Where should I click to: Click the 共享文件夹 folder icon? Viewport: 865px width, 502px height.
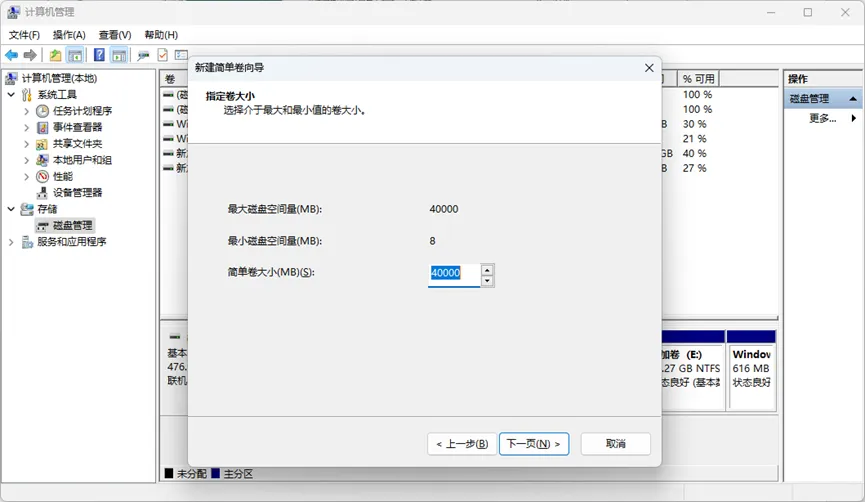pyautogui.click(x=42, y=144)
